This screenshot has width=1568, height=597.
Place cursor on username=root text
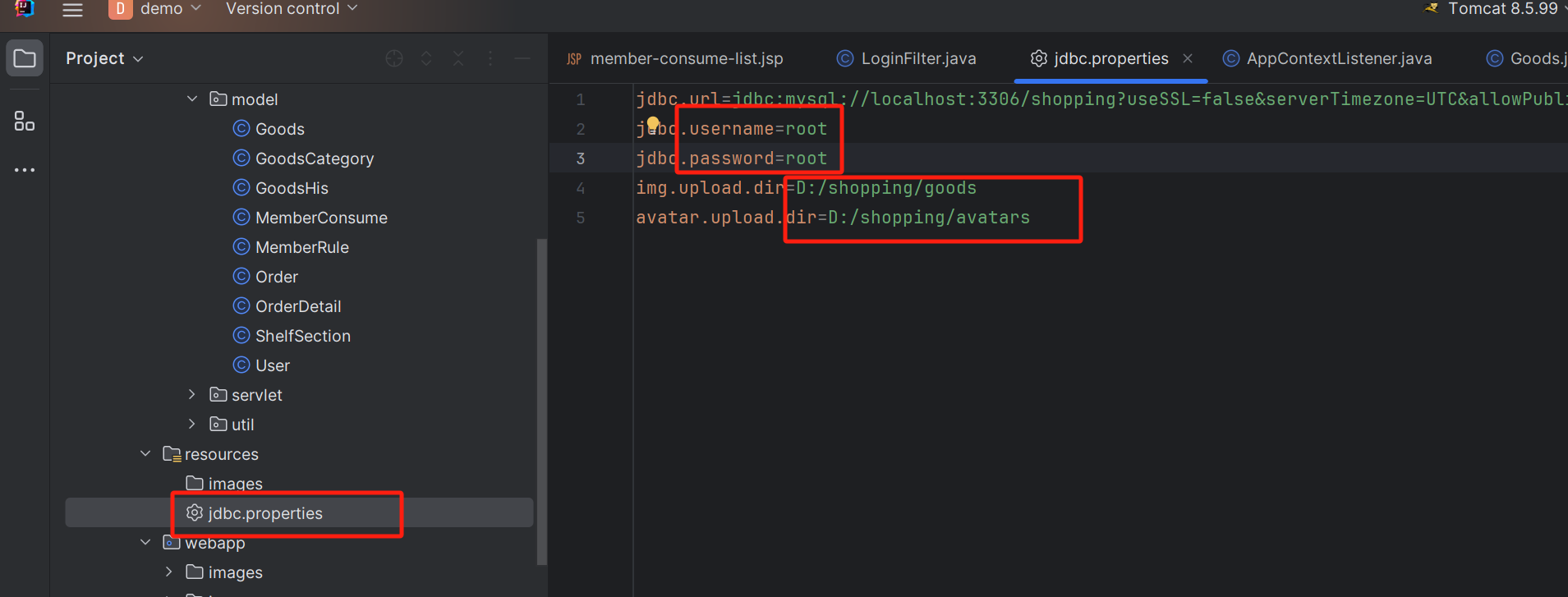[758, 129]
